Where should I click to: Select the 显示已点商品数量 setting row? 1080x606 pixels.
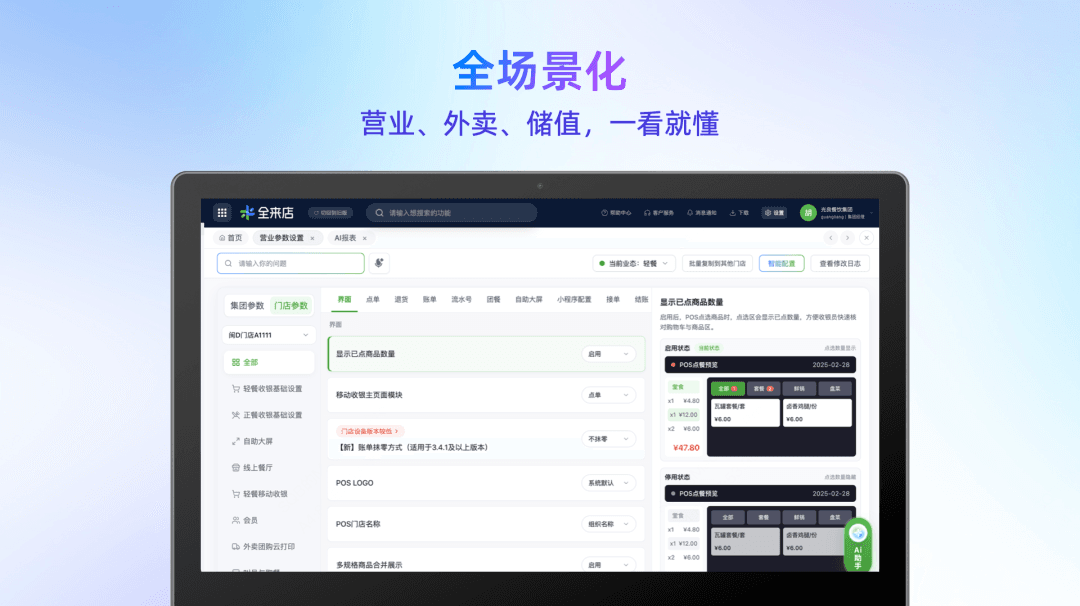pos(486,354)
